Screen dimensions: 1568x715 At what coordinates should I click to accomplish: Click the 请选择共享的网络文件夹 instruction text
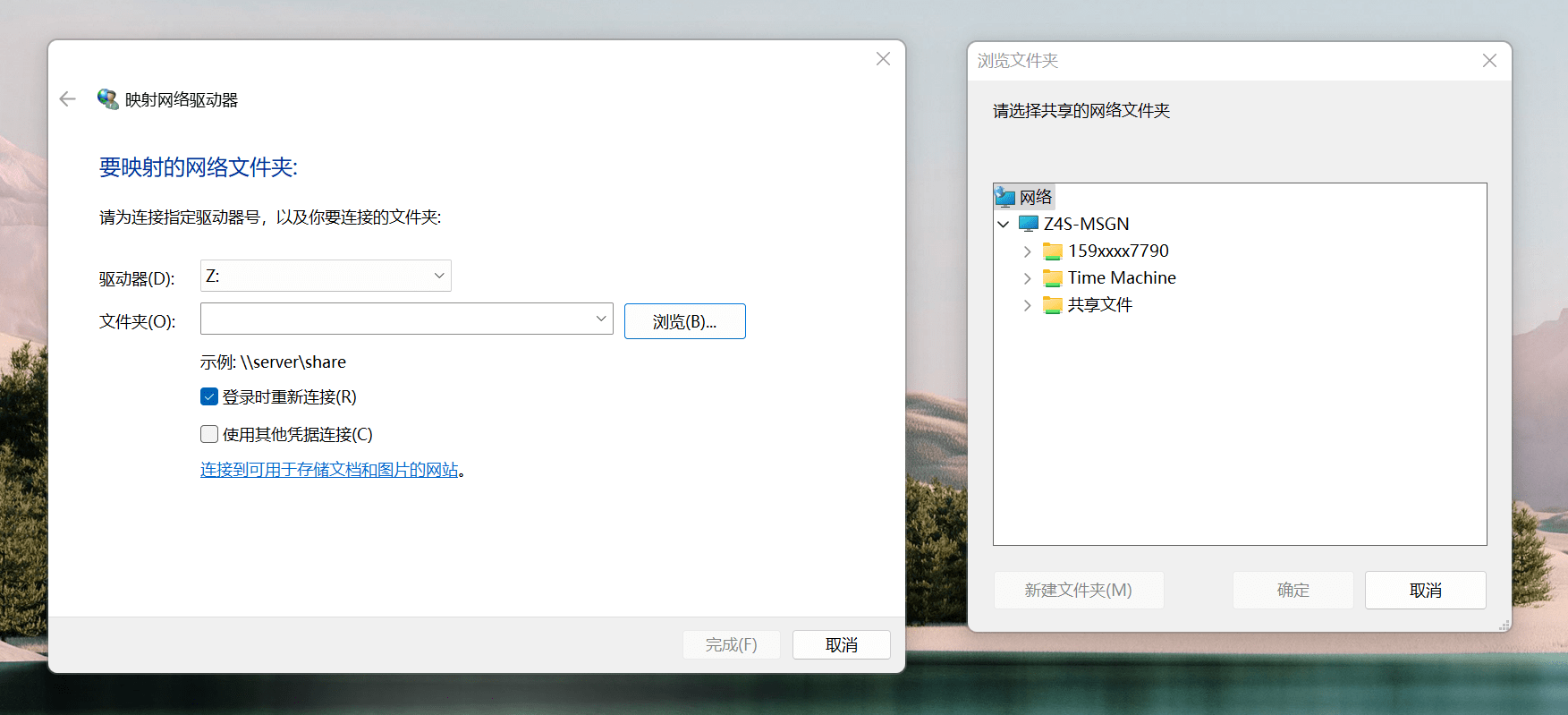coord(1081,111)
